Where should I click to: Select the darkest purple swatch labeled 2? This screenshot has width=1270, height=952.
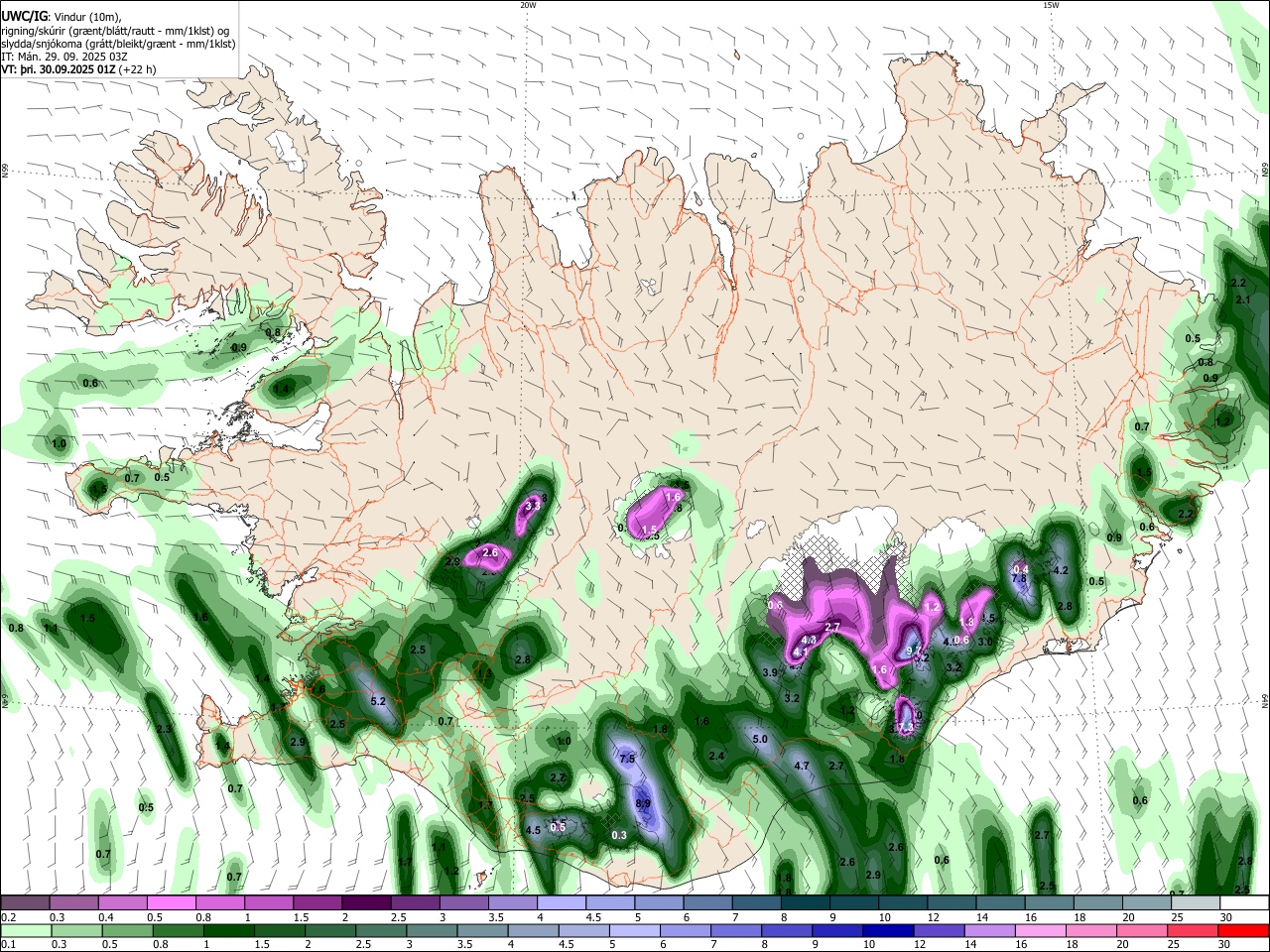click(x=366, y=902)
